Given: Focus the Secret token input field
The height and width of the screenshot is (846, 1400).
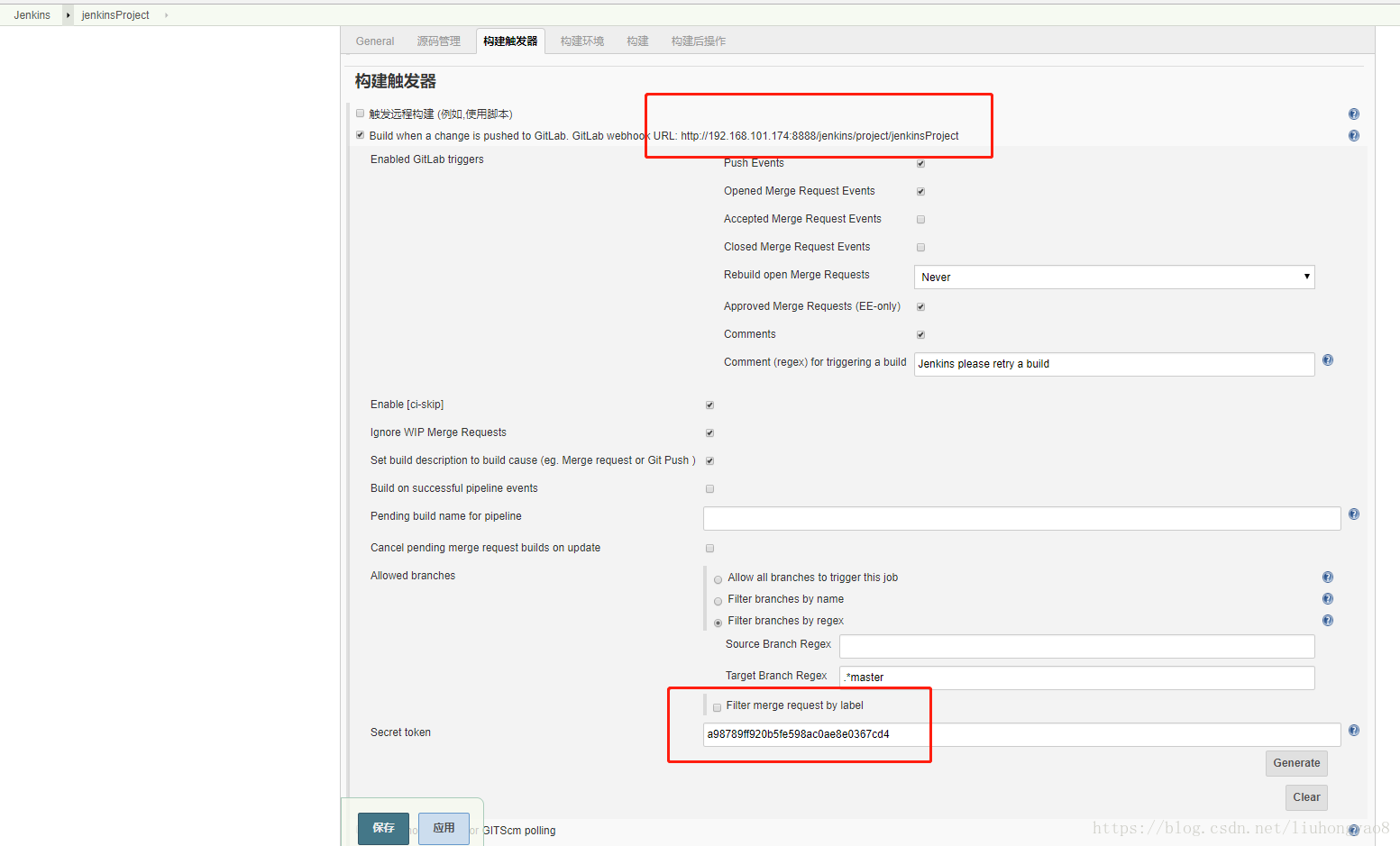Looking at the screenshot, I should tap(1021, 734).
